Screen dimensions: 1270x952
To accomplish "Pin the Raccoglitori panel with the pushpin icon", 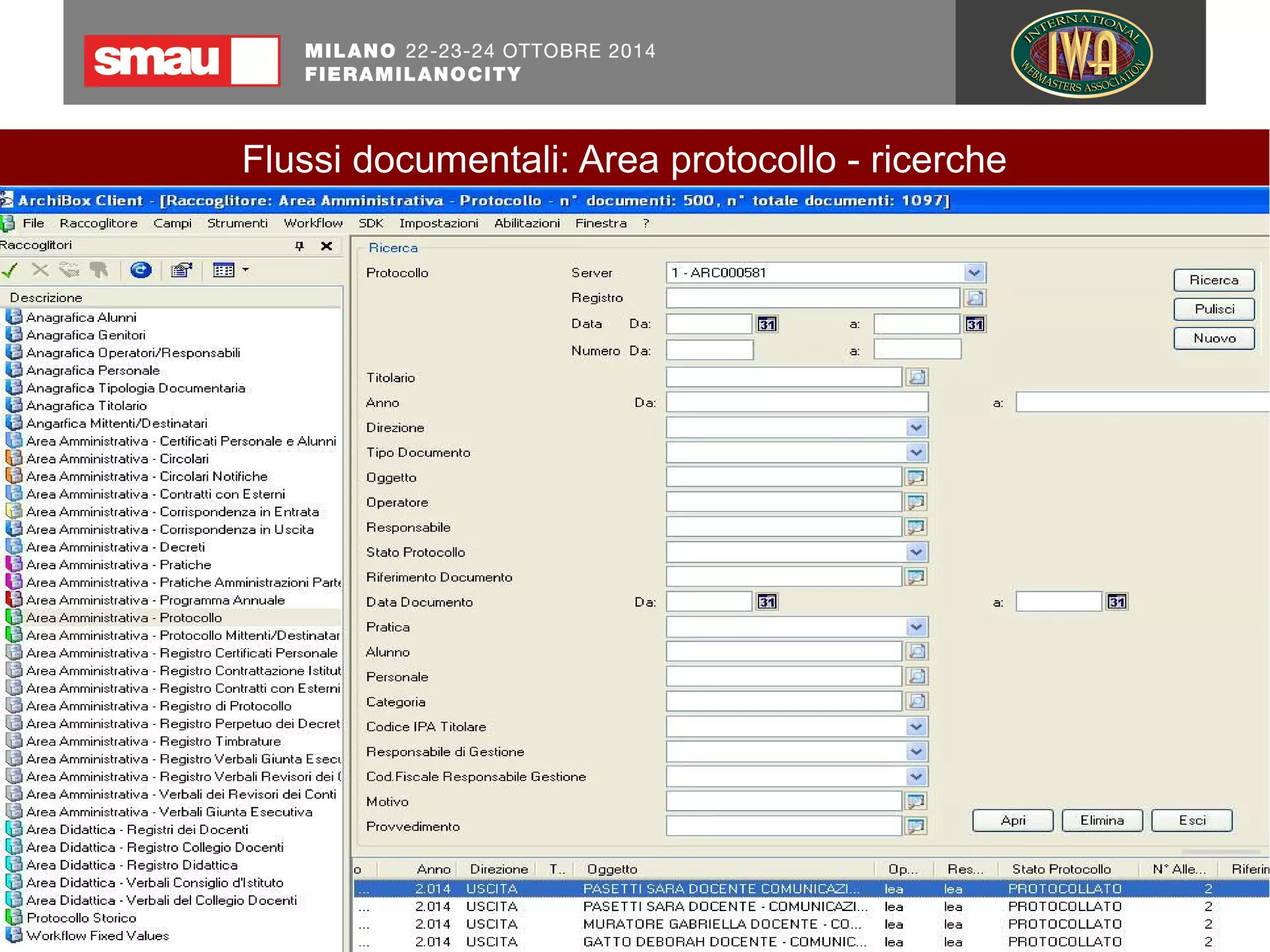I will click(x=300, y=246).
